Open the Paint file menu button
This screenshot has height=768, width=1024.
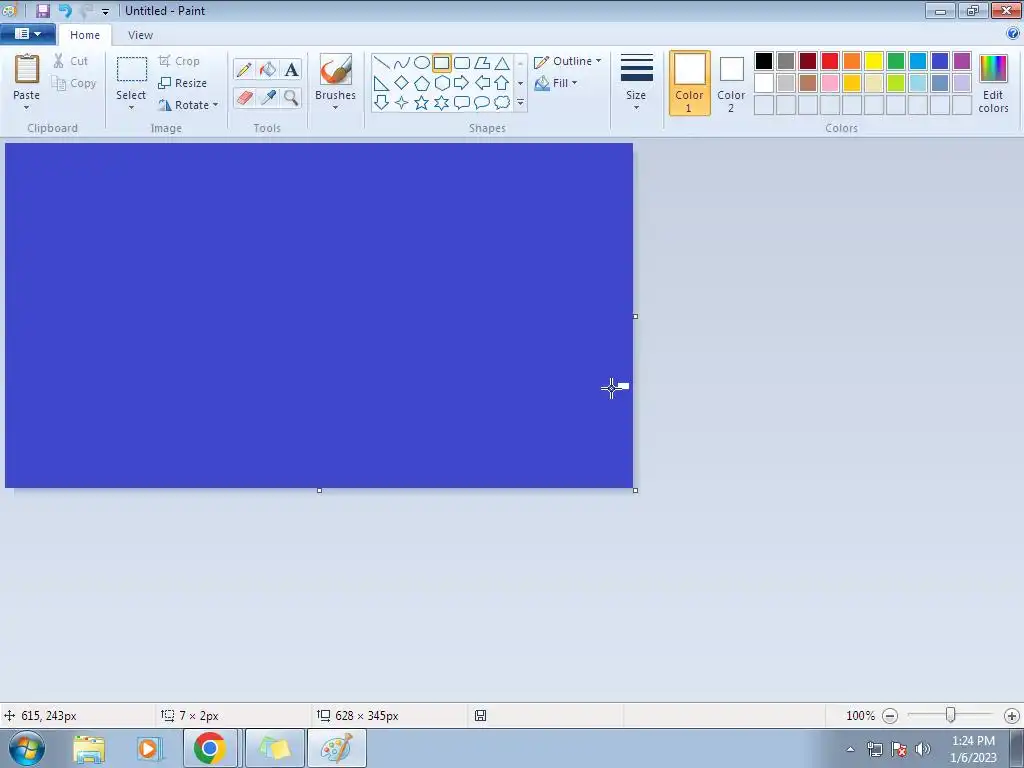27,34
